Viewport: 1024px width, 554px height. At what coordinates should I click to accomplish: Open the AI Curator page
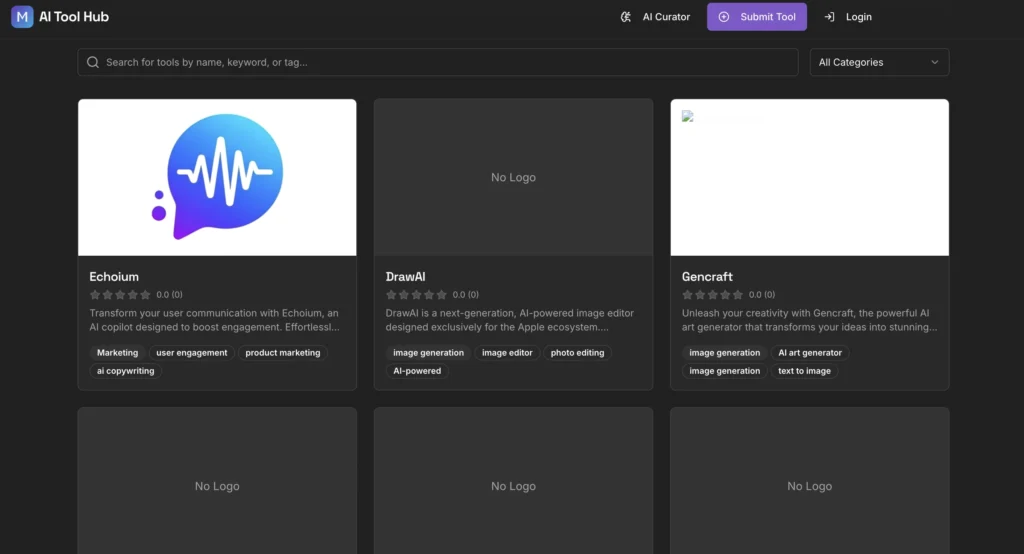(655, 17)
